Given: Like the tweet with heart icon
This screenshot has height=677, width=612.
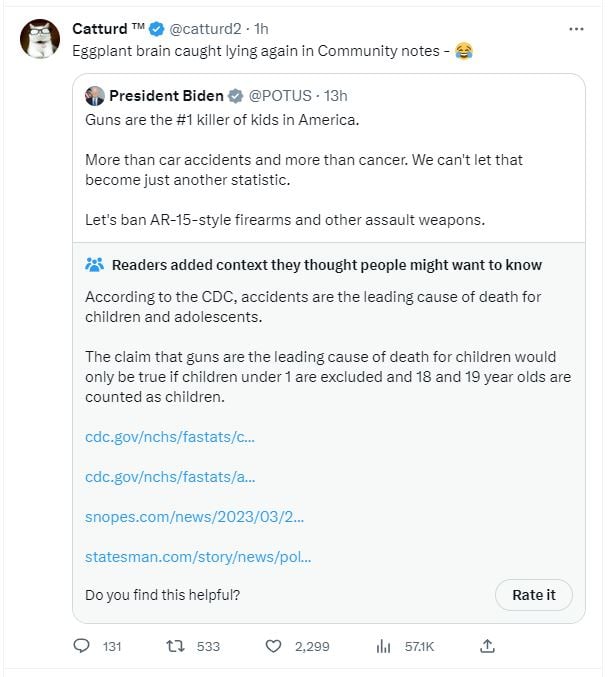Looking at the screenshot, I should click(273, 647).
